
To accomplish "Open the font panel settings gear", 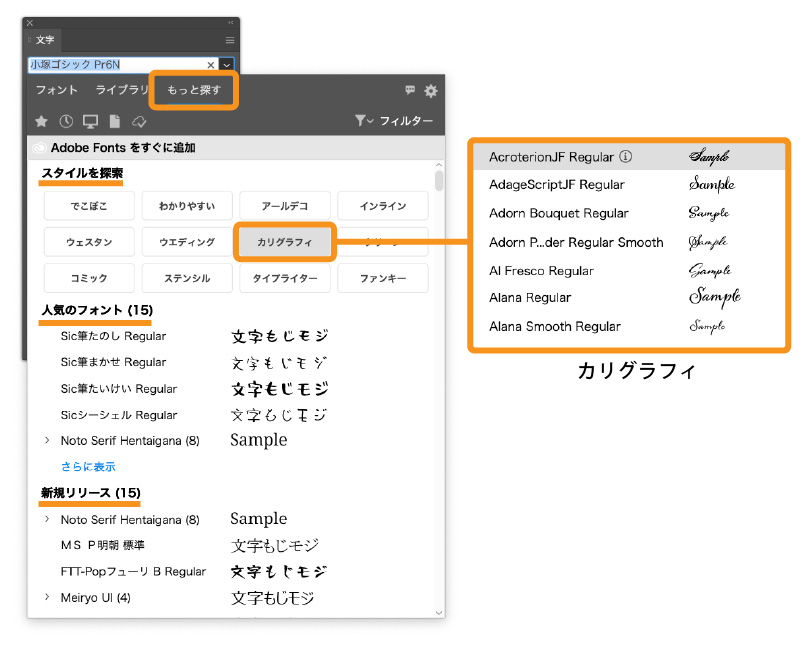I will click(x=431, y=91).
